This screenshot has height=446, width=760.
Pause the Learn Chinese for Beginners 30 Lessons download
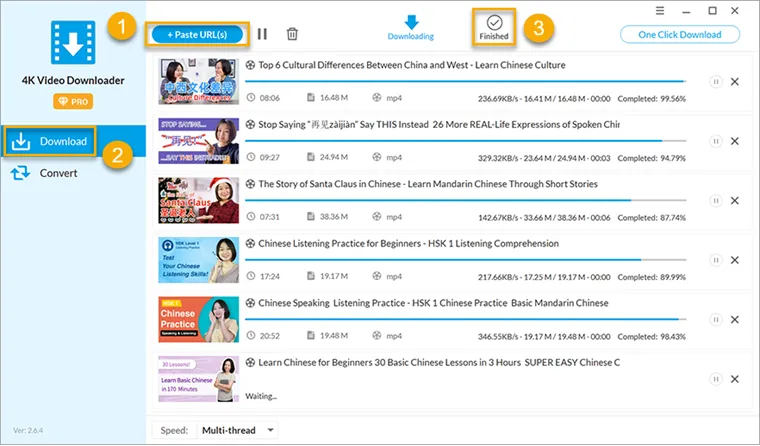point(715,379)
